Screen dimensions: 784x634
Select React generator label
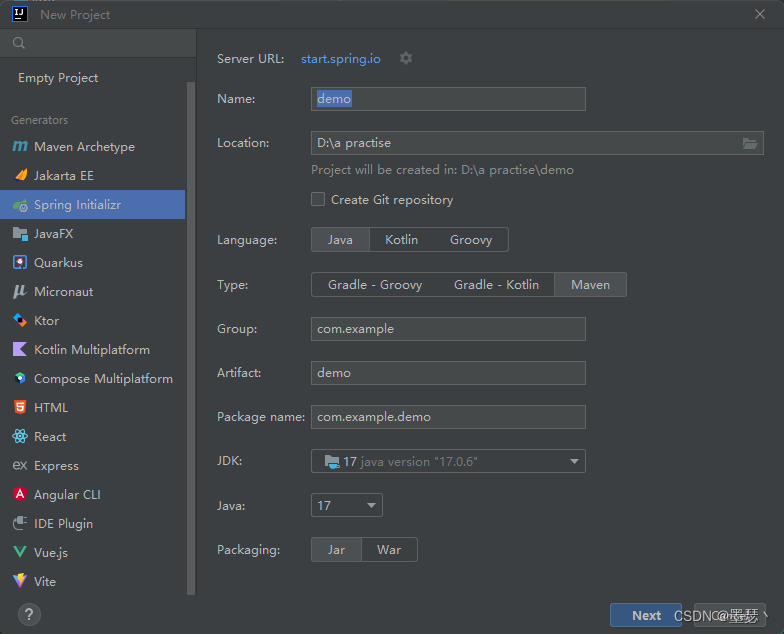point(50,436)
